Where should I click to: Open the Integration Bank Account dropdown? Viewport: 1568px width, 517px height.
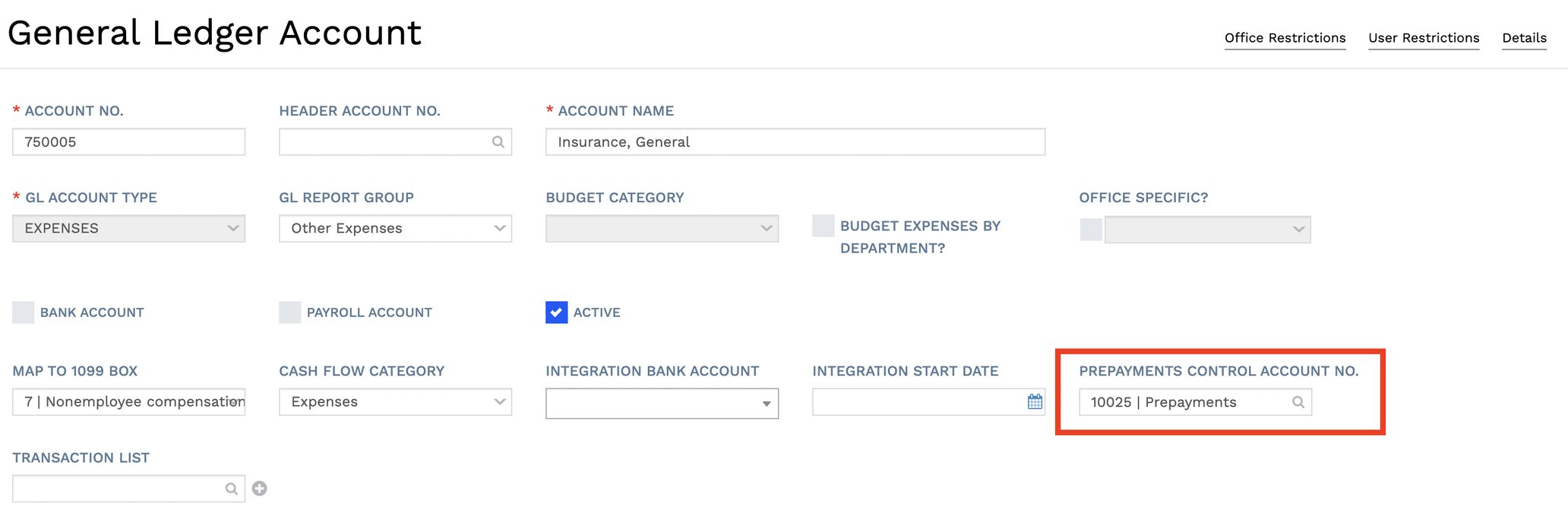point(662,404)
